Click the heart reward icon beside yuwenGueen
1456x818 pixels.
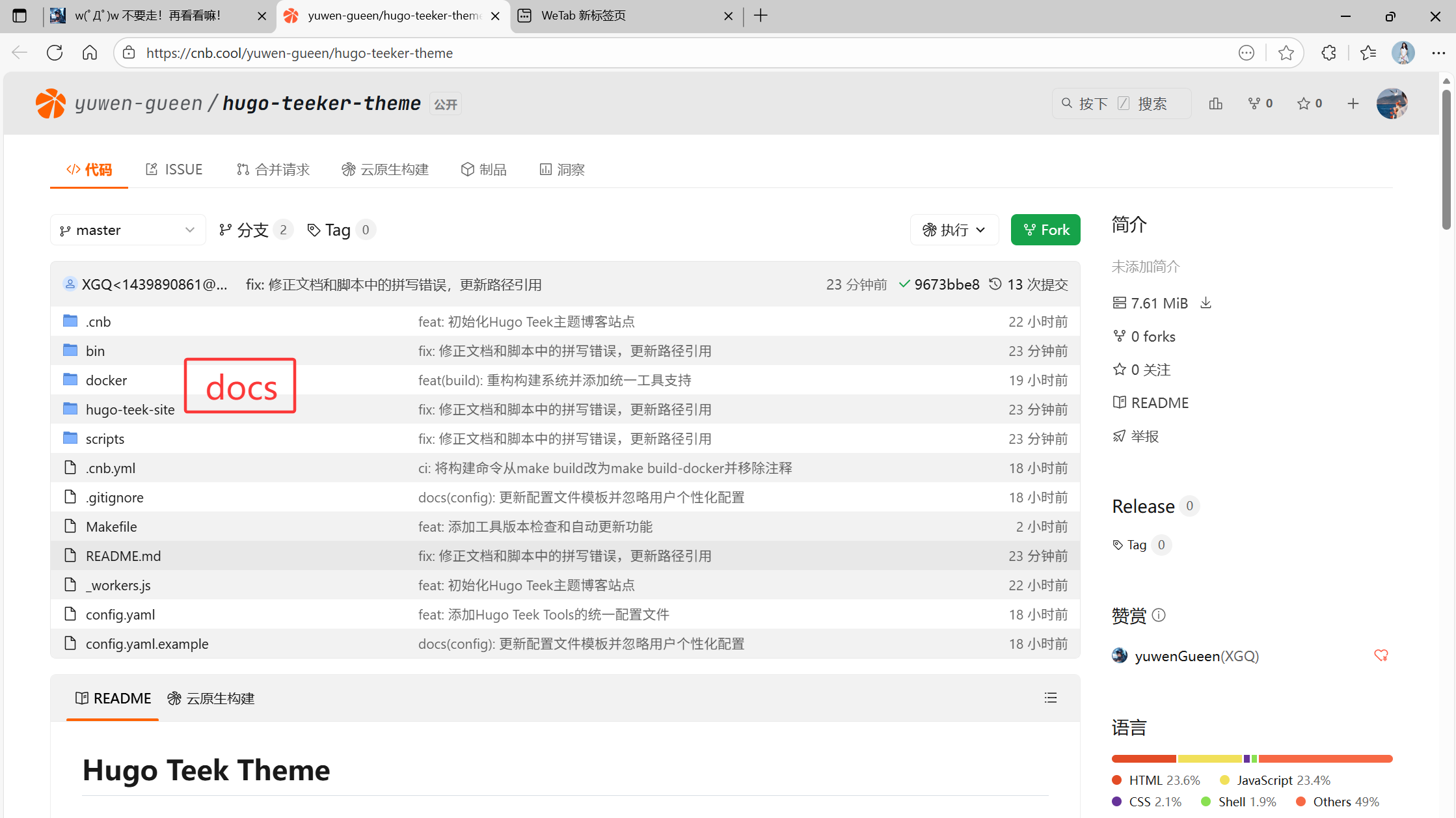1381,655
